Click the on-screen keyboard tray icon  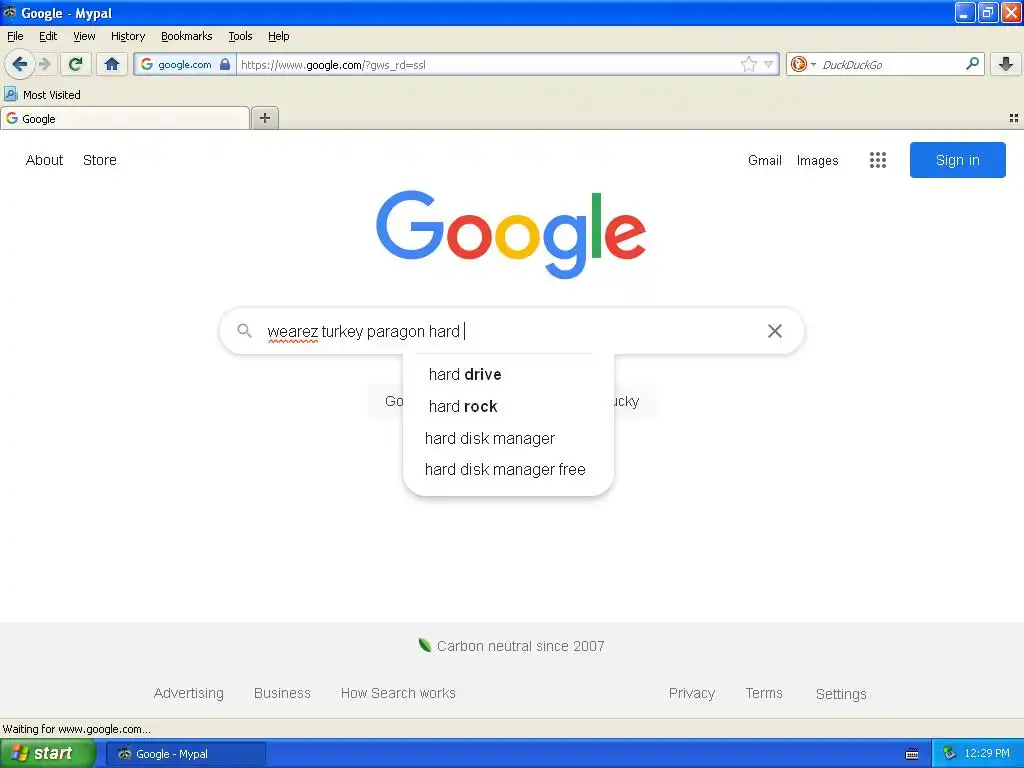912,754
